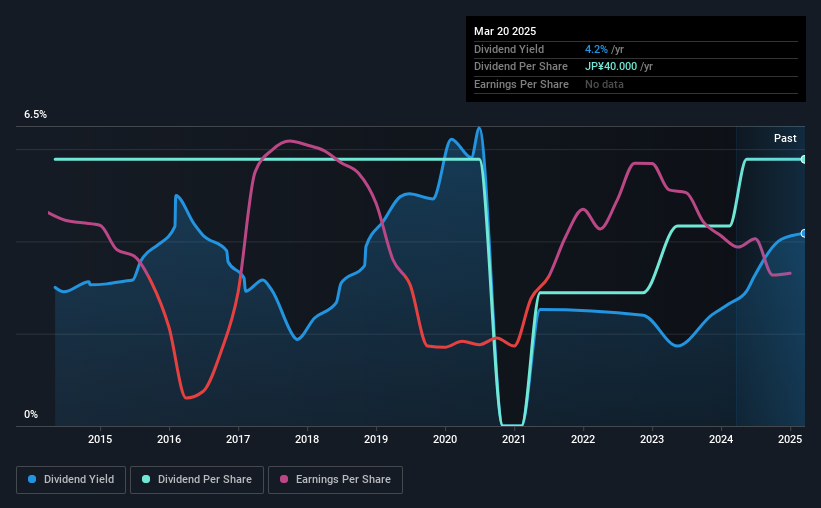The width and height of the screenshot is (821, 508).
Task: Click the 6.5% y-axis label
Action: click(x=36, y=114)
